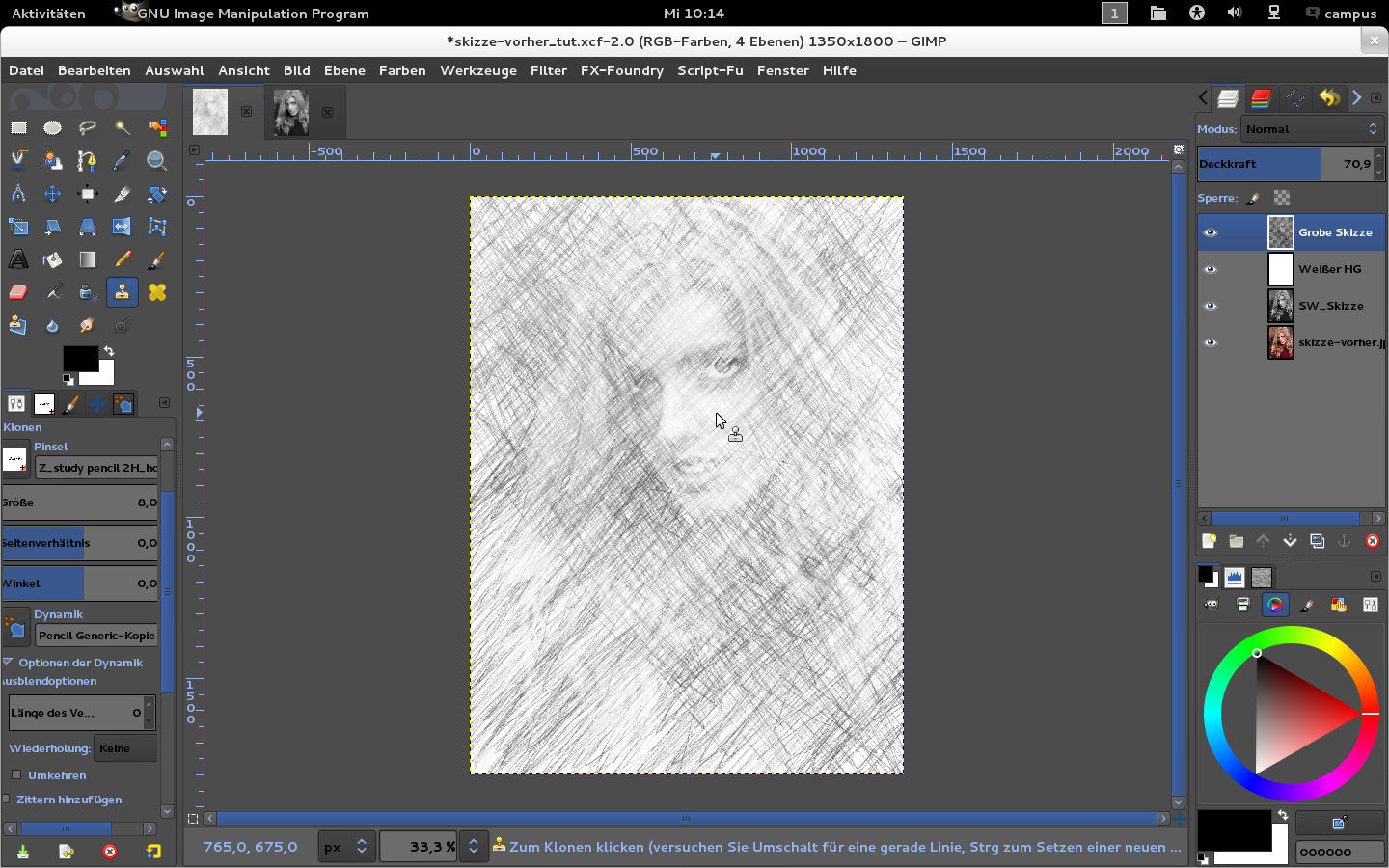1389x868 pixels.
Task: Open the Ebene menu
Action: (344, 70)
